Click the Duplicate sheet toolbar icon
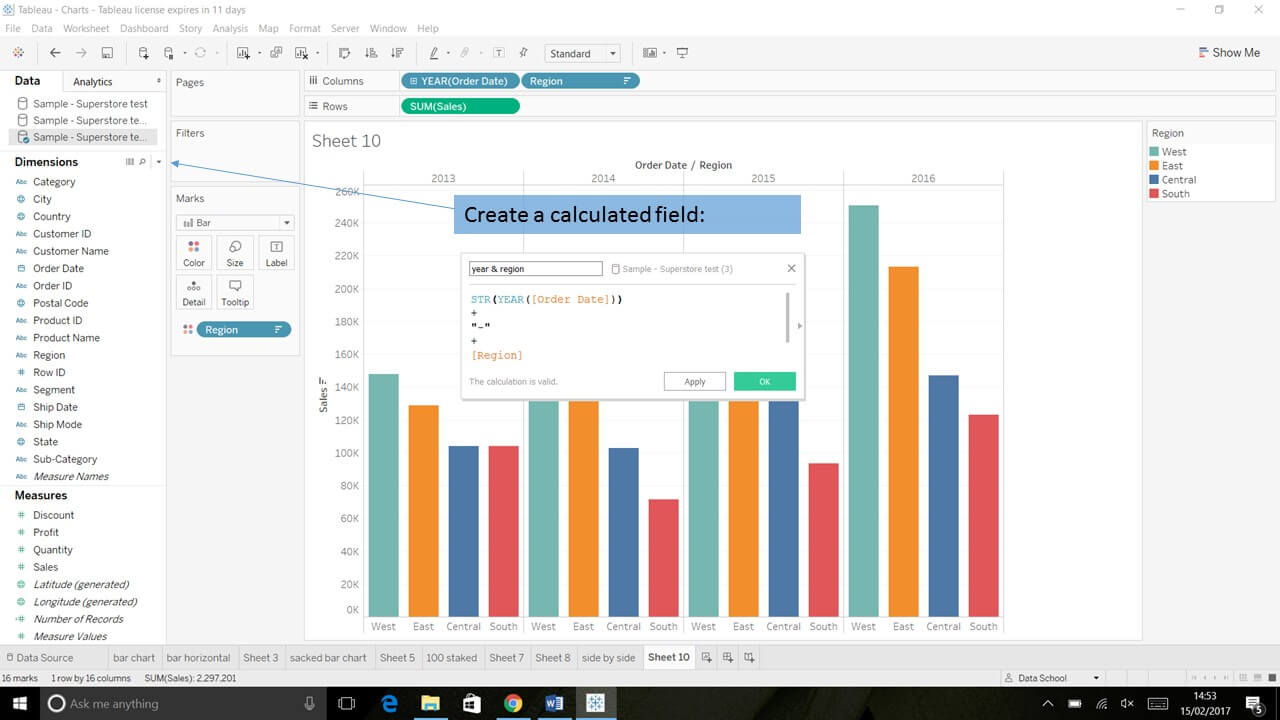 pos(276,53)
